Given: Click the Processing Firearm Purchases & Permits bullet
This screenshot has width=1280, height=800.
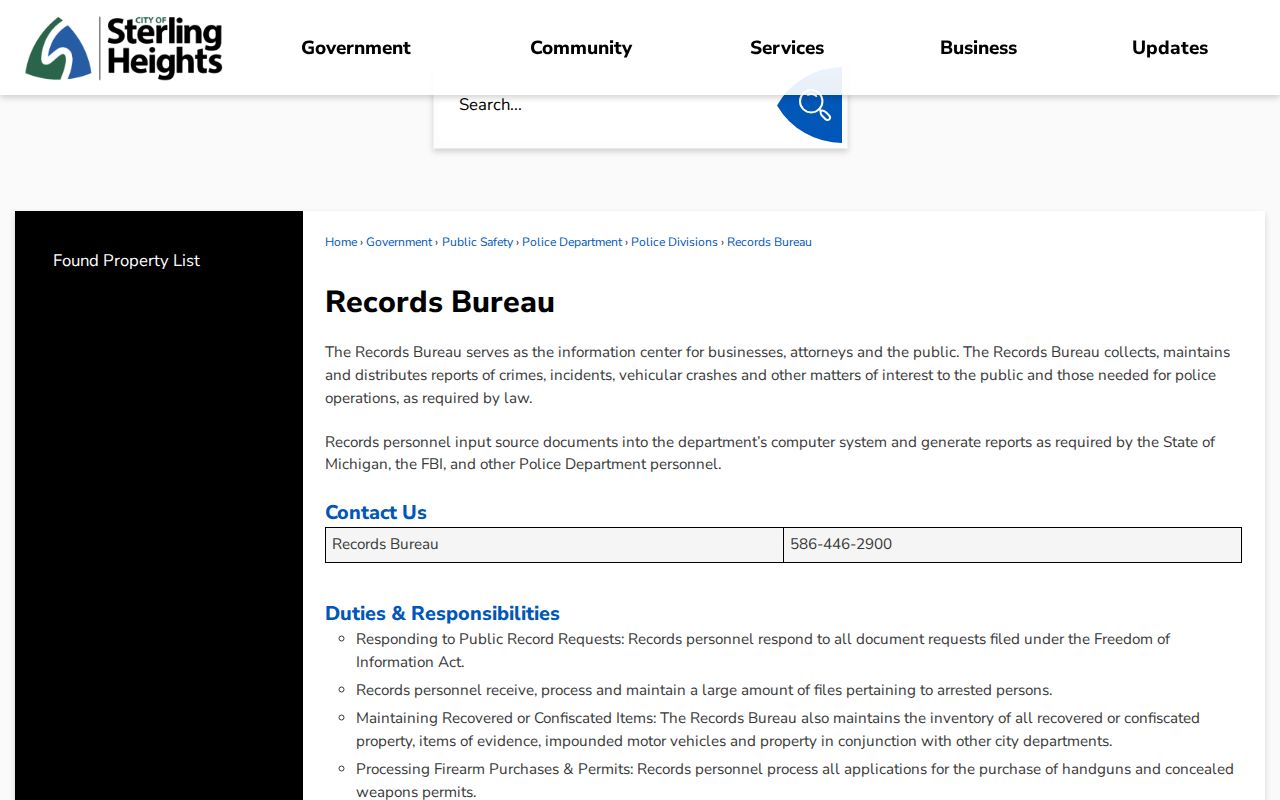Looking at the screenshot, I should (795, 780).
